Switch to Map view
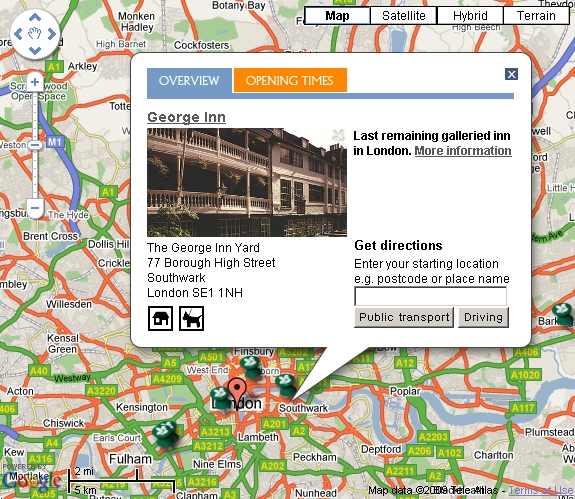The width and height of the screenshot is (575, 499). click(337, 16)
